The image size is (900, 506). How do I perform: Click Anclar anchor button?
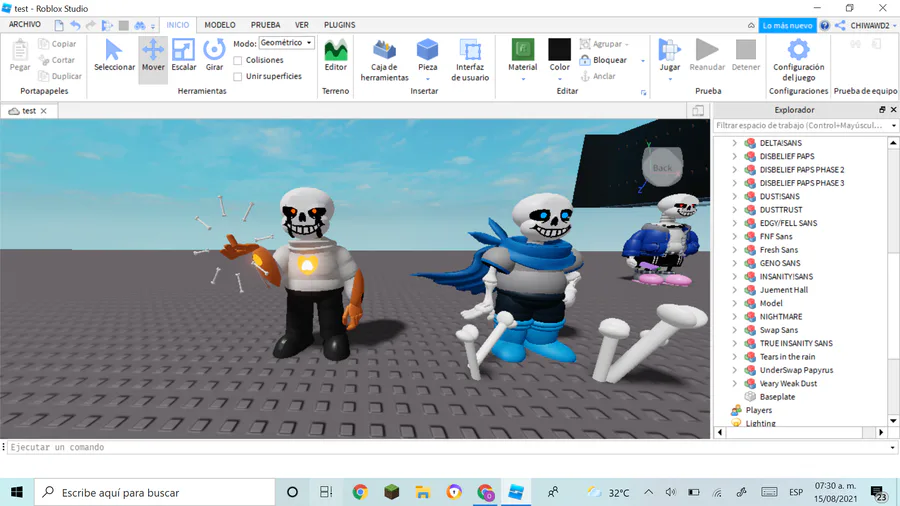pyautogui.click(x=598, y=76)
